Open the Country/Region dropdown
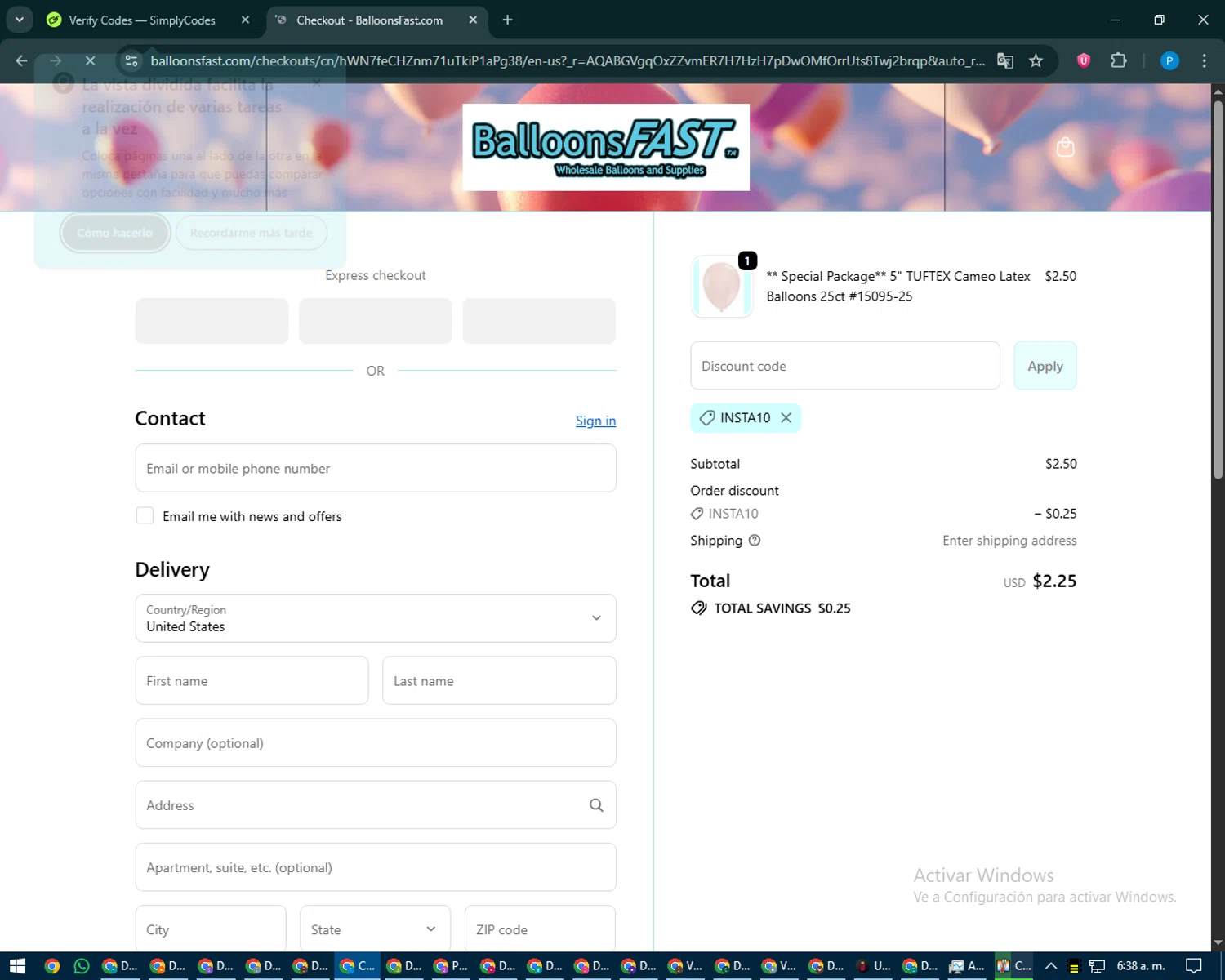1225x980 pixels. point(376,618)
